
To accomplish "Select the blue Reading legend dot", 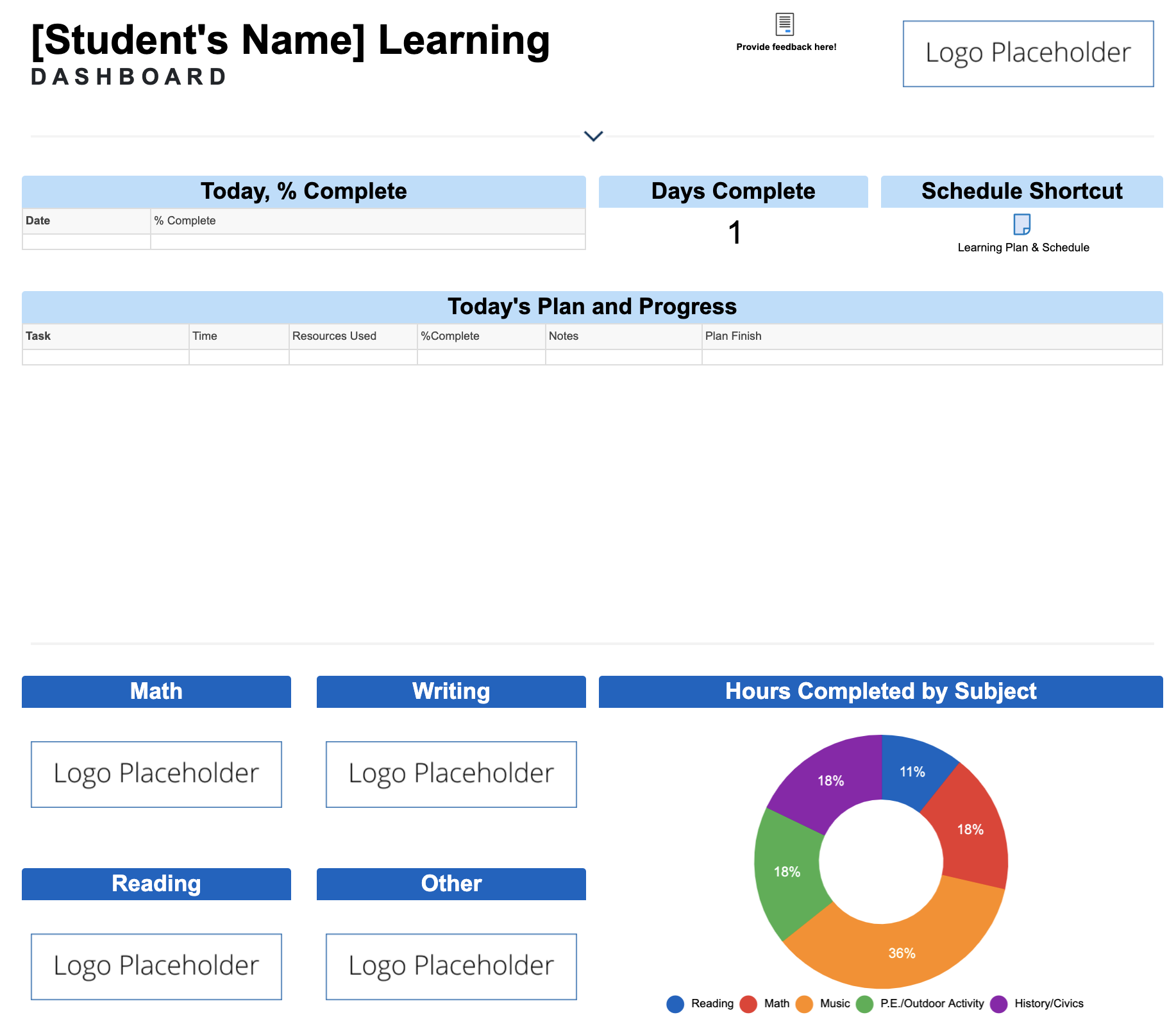I will 675,1004.
